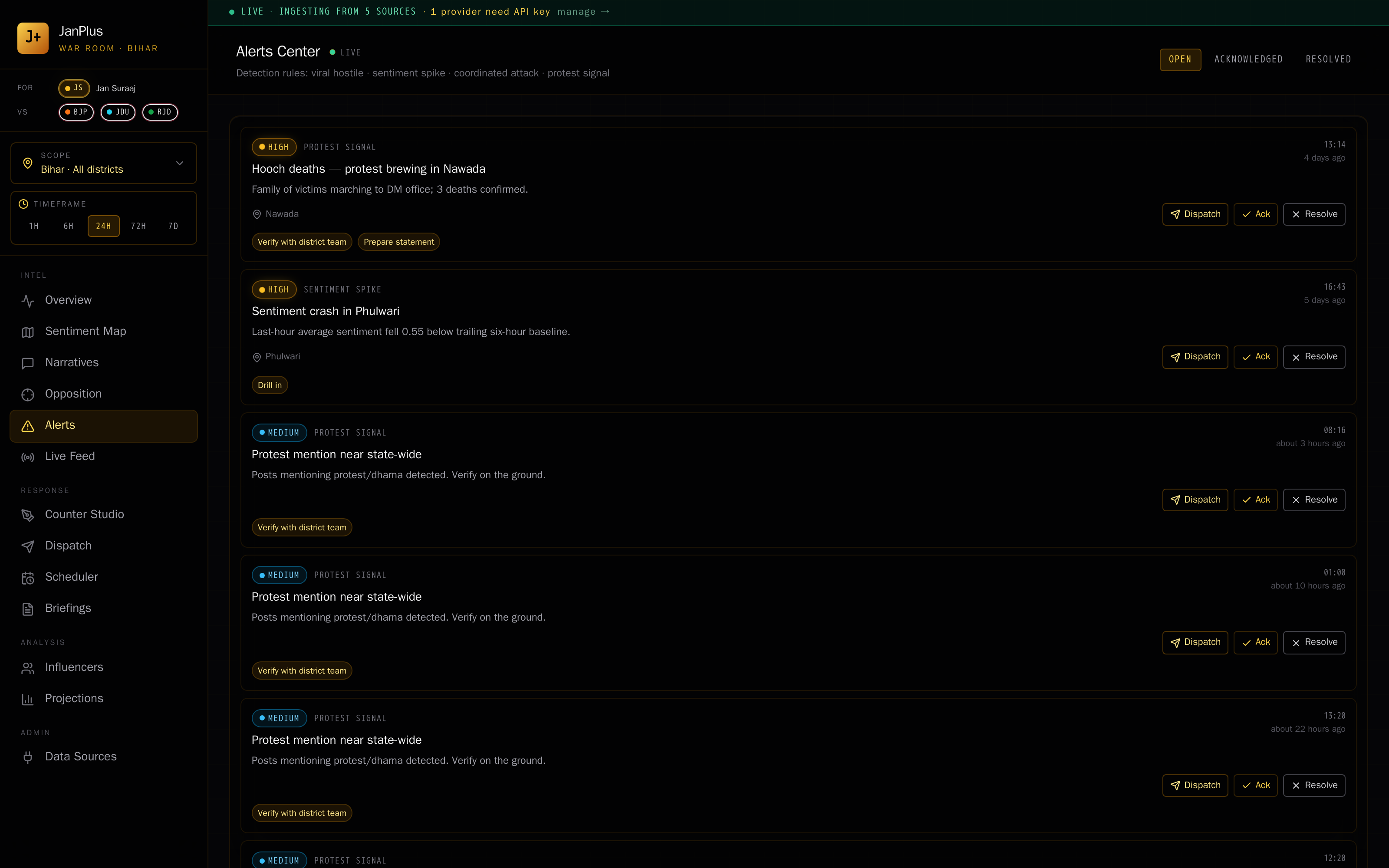The width and height of the screenshot is (1389, 868).
Task: Open the Bihar All districts scope selector
Action: click(104, 163)
